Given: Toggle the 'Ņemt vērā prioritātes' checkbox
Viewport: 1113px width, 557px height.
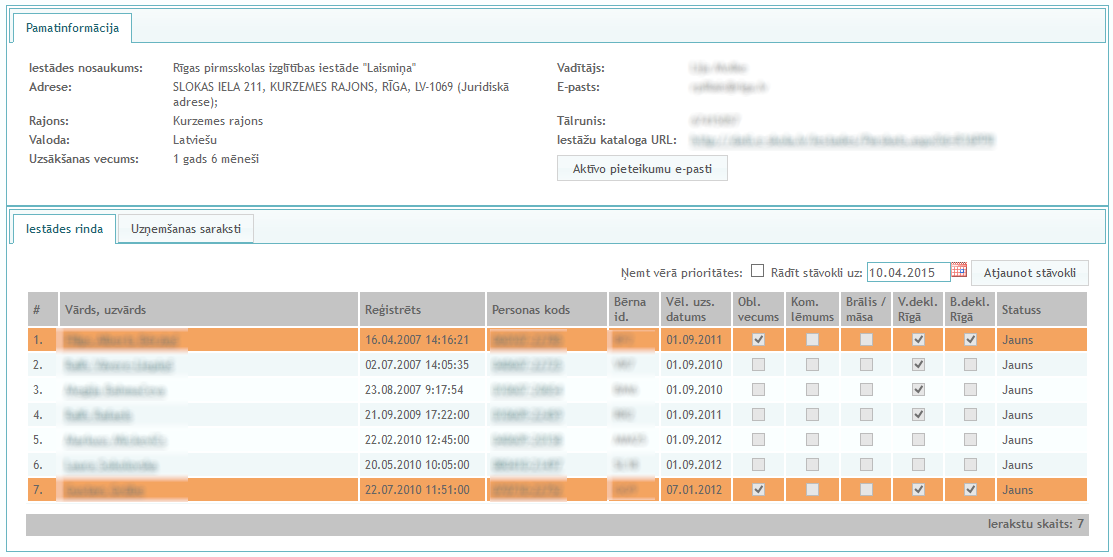Looking at the screenshot, I should point(757,271).
